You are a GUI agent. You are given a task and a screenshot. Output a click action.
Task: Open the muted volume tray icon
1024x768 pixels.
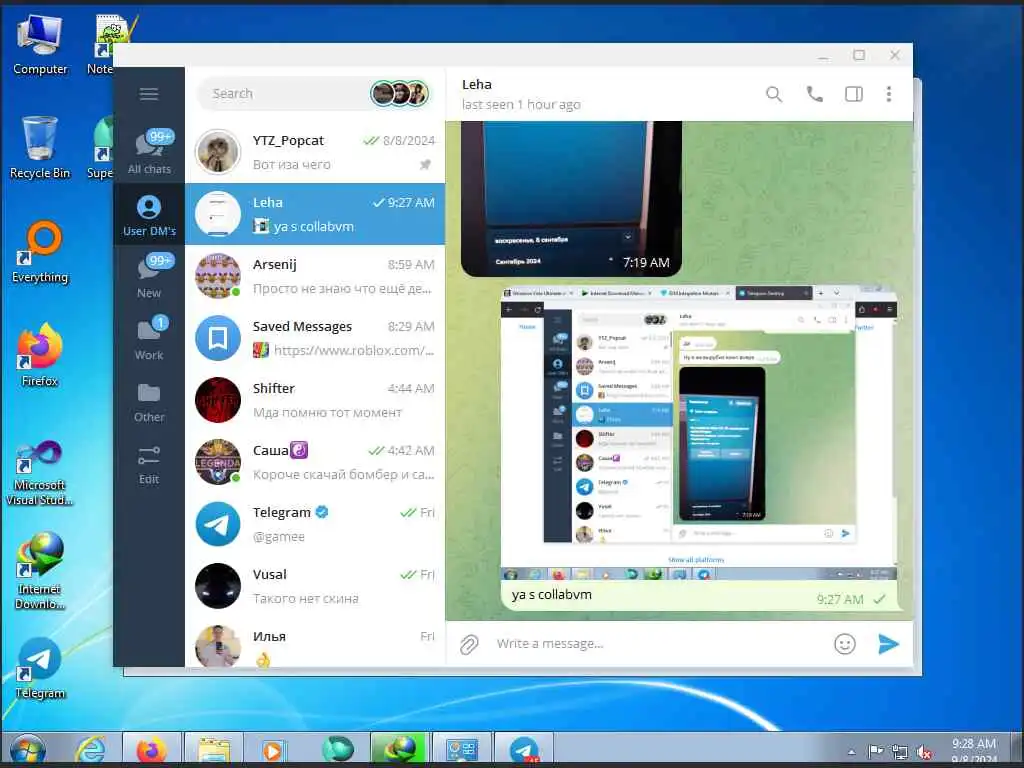pyautogui.click(x=923, y=752)
